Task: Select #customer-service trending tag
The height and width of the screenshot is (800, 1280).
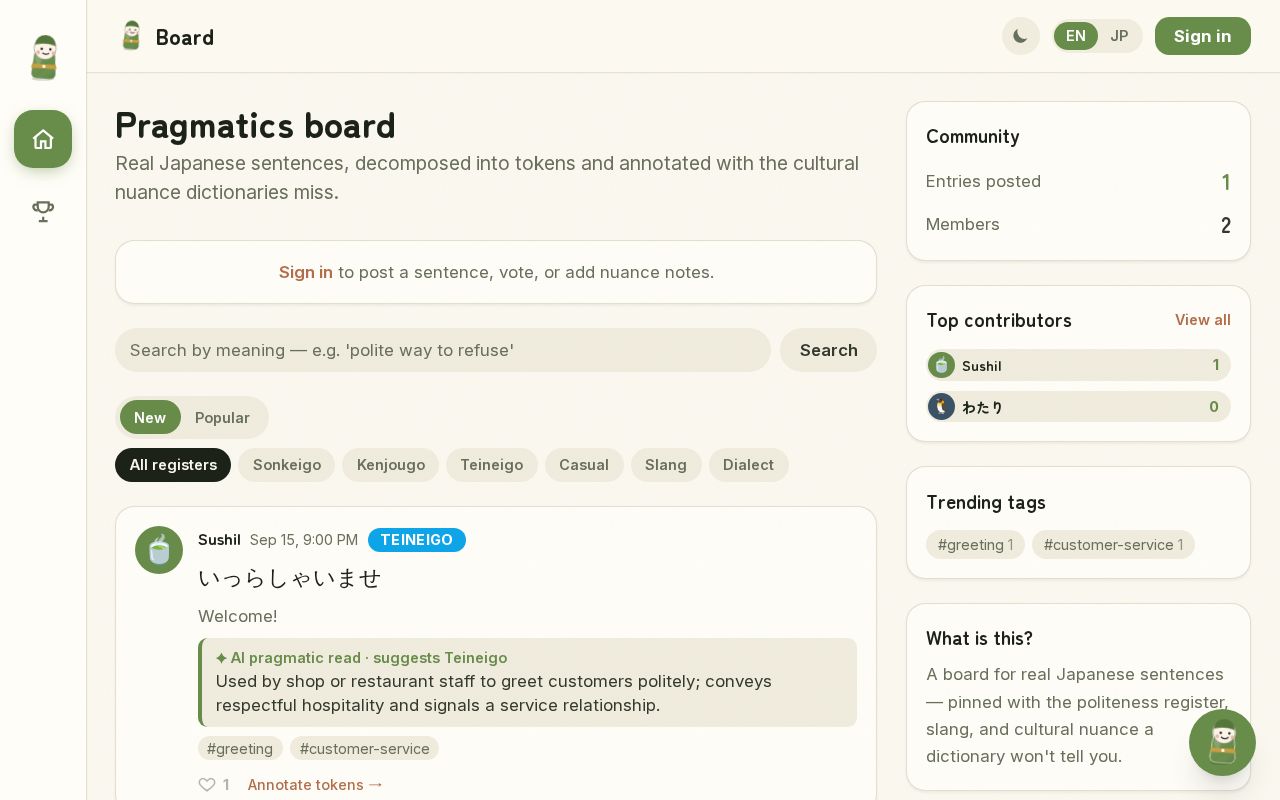Action: point(1113,544)
